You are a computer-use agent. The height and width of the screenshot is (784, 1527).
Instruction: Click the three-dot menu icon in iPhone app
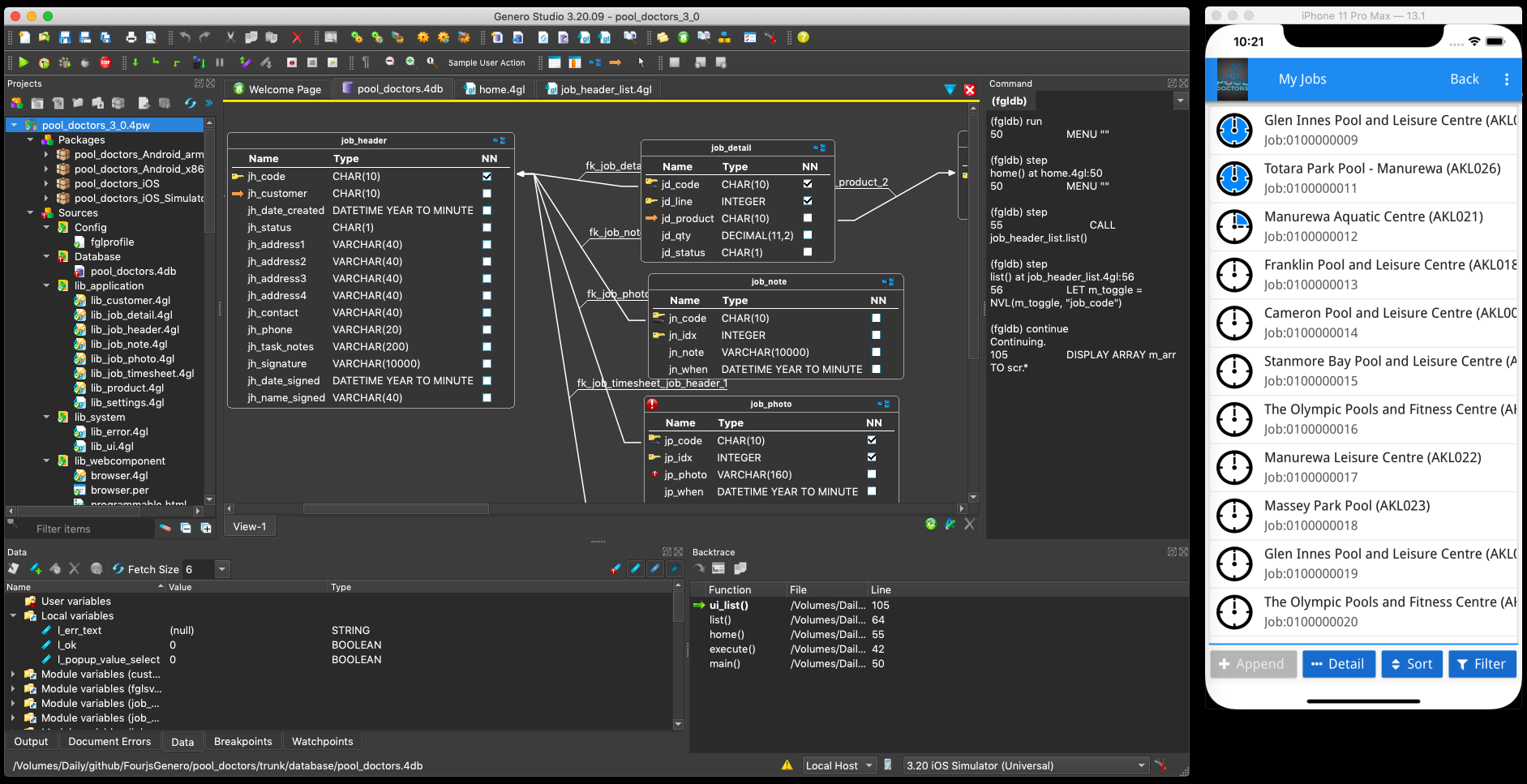pos(1507,79)
